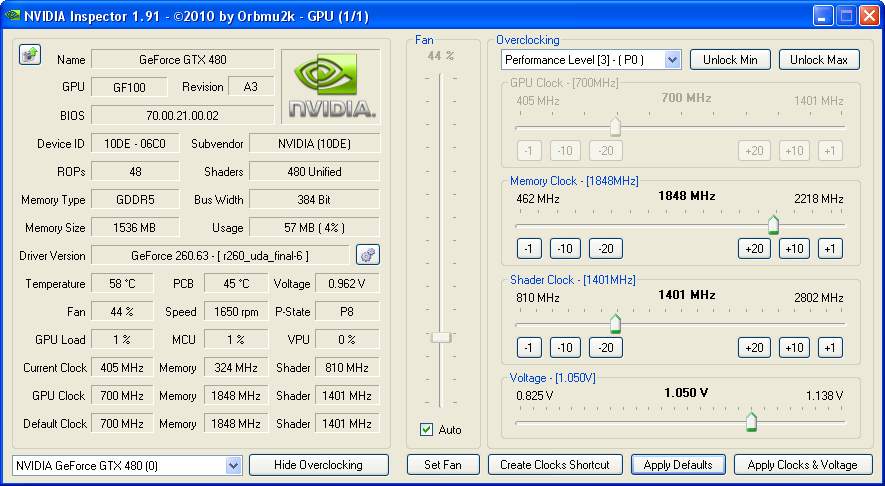
Task: Increase Shader Clock by 10 MHz
Action: pyautogui.click(x=794, y=348)
